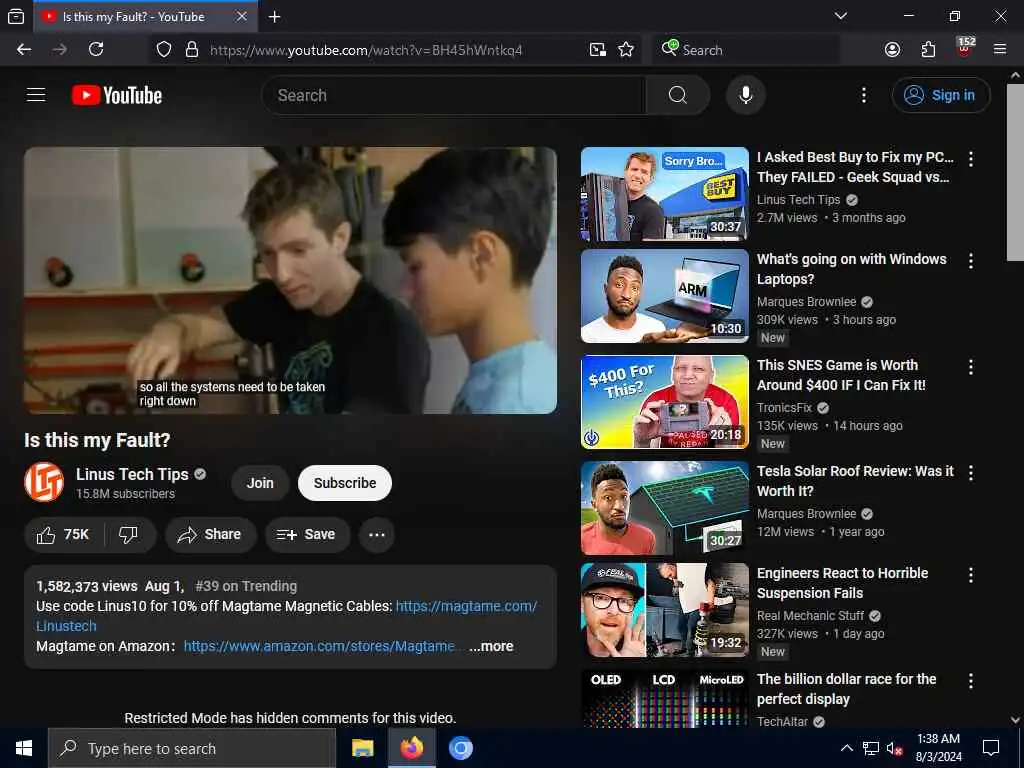Click the #39 on Trending text
Image resolution: width=1024 pixels, height=768 pixels.
[x=246, y=586]
